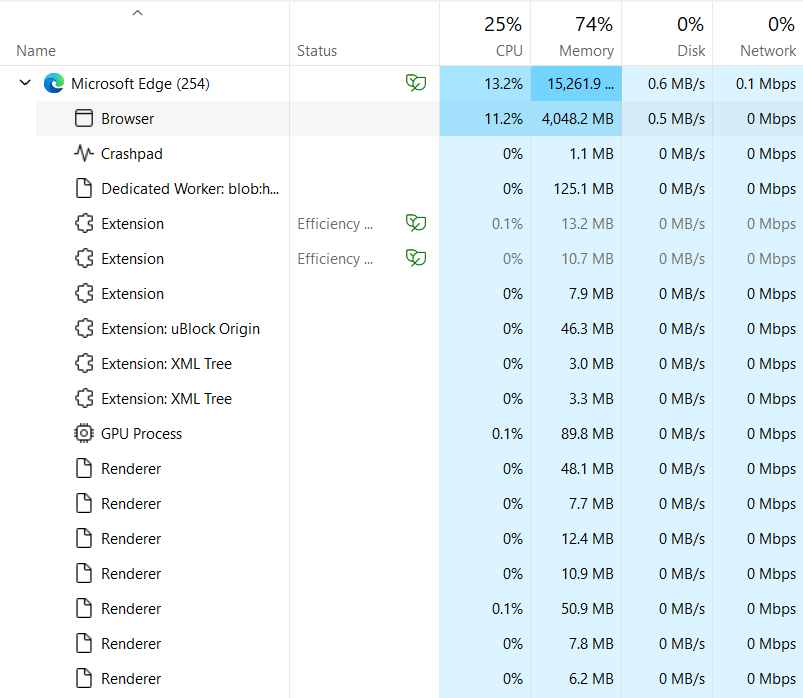Select the Dedicated Worker: blob process

(x=419, y=188)
